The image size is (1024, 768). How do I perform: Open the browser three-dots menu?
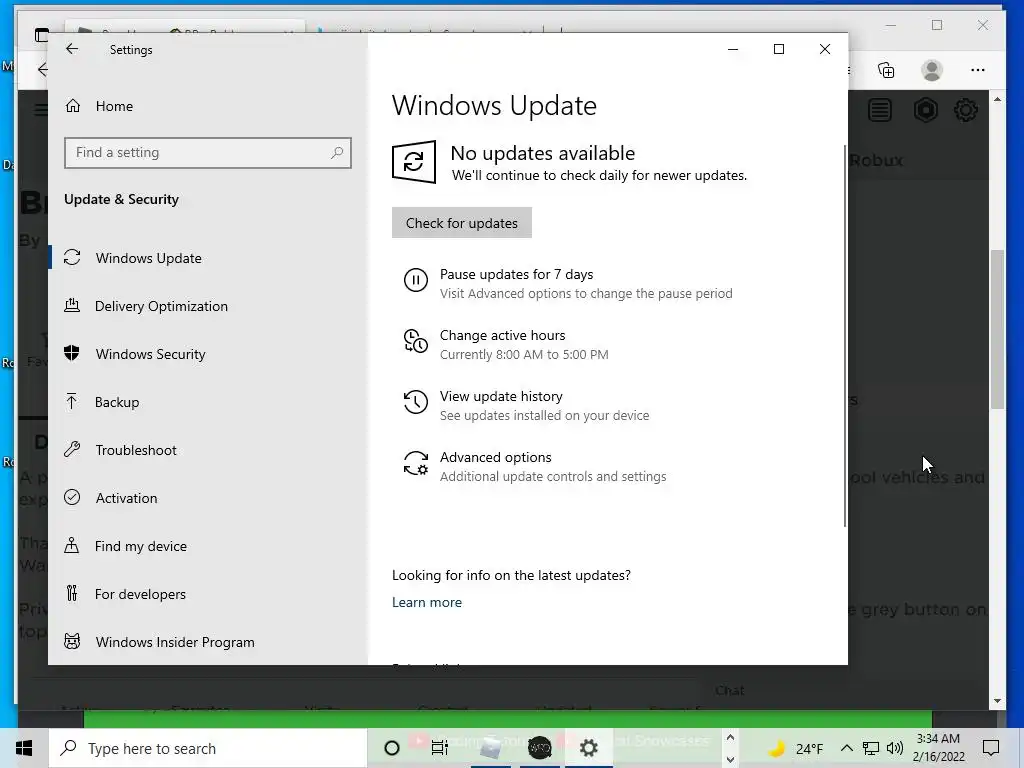click(x=978, y=70)
